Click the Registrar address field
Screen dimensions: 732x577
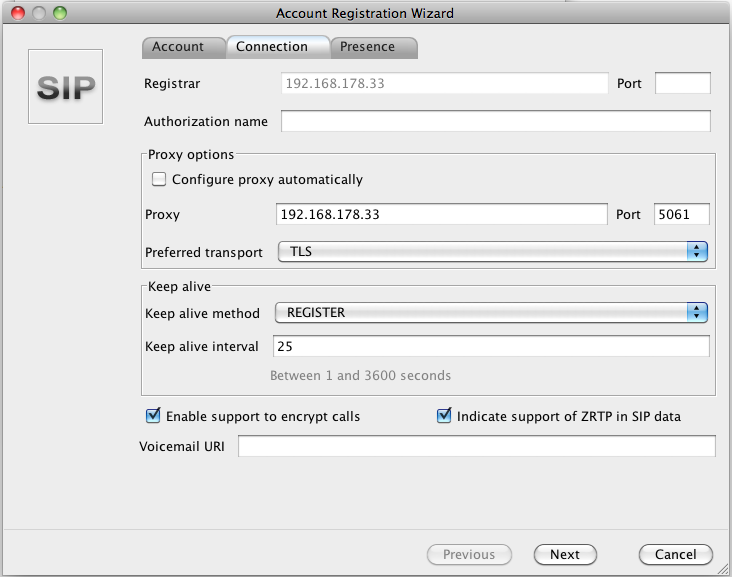[x=443, y=84]
